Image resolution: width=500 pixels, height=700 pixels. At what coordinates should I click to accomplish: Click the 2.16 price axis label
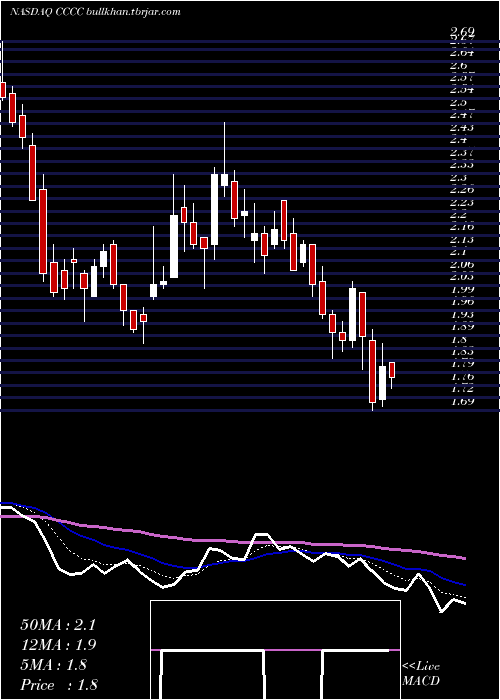tap(462, 227)
